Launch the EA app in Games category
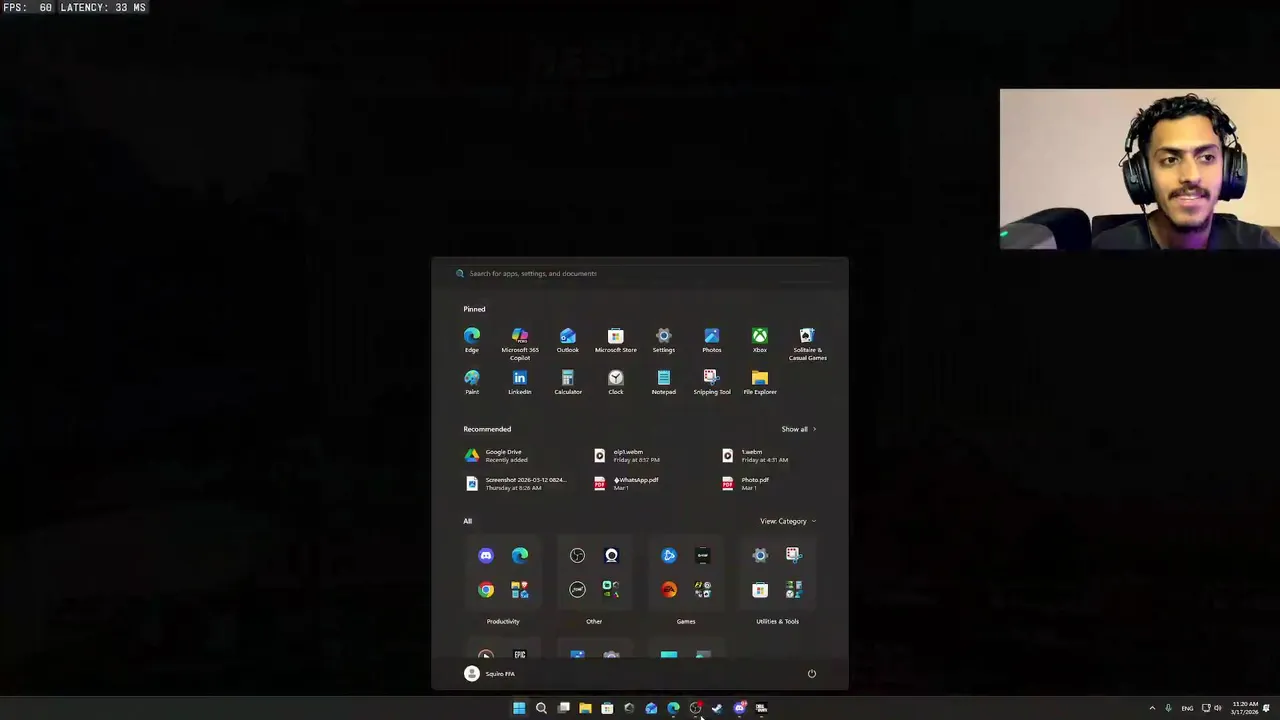The width and height of the screenshot is (1280, 720). point(669,590)
